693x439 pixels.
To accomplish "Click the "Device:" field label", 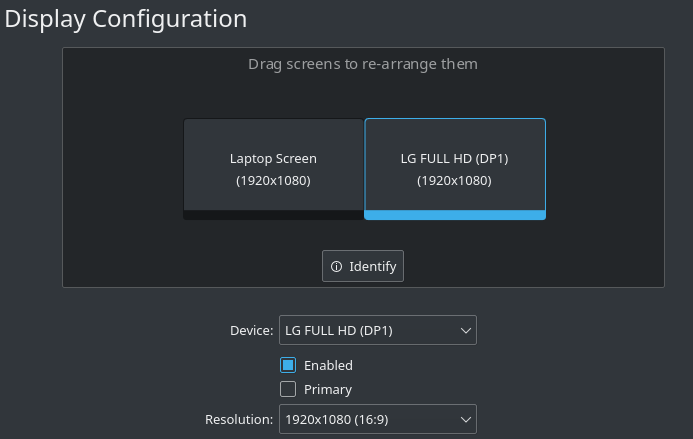I will (x=251, y=330).
